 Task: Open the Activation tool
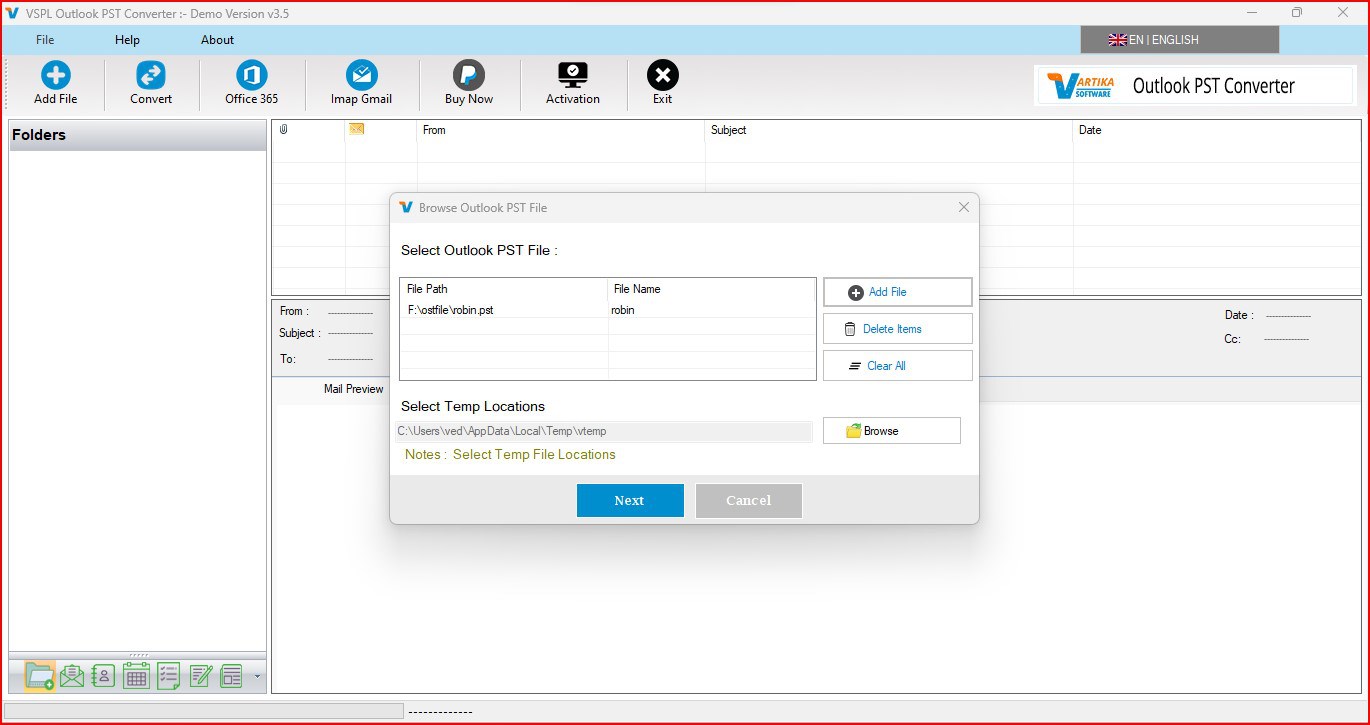(x=573, y=83)
